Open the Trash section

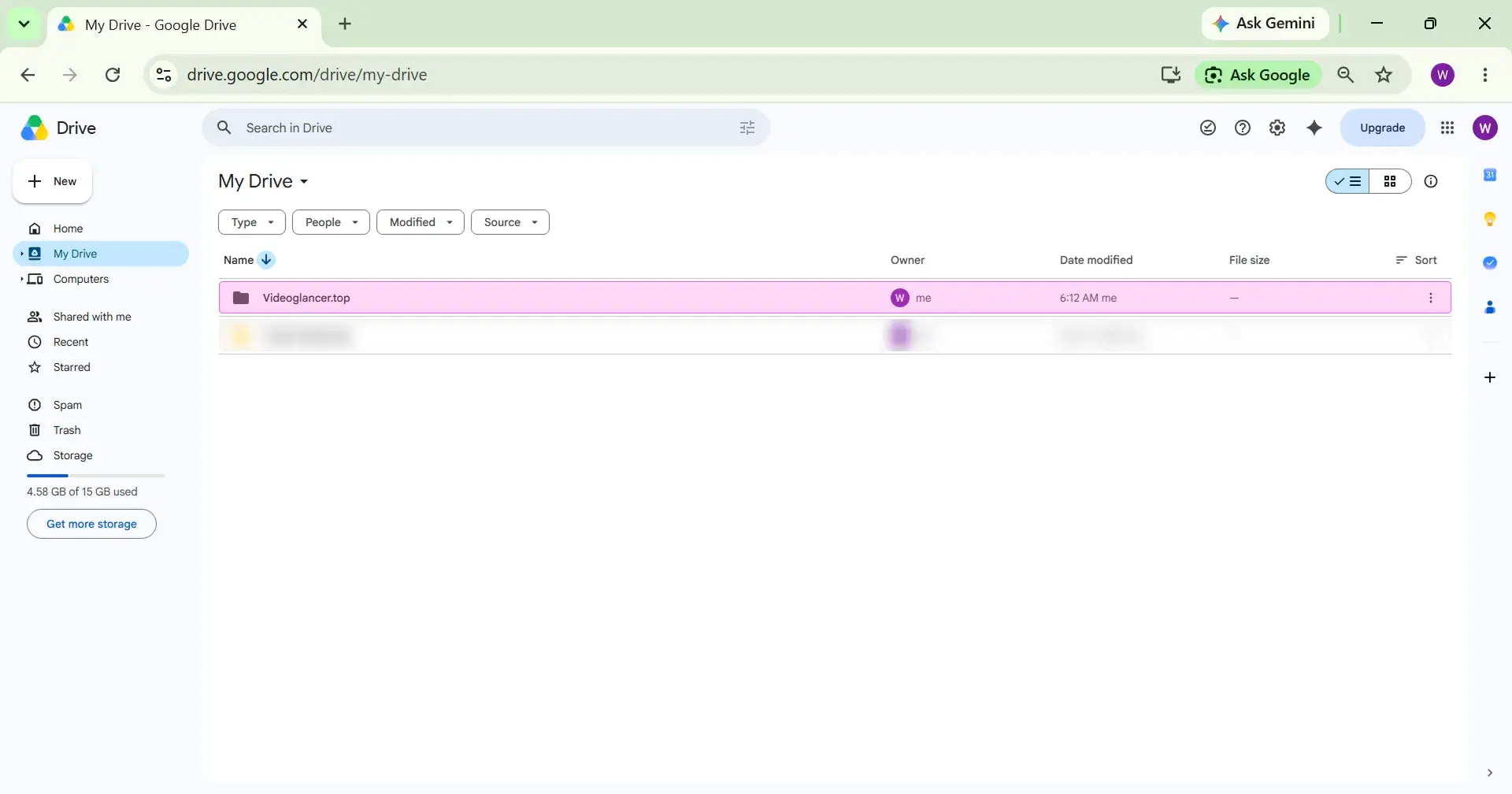(101, 430)
